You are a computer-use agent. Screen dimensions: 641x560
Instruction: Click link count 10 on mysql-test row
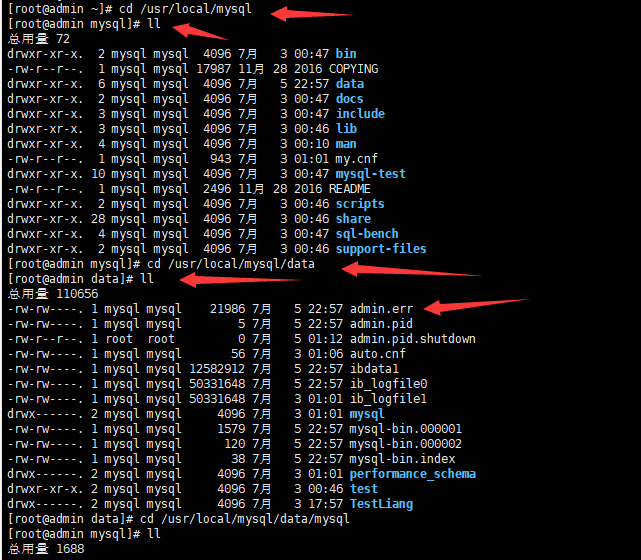tap(98, 174)
